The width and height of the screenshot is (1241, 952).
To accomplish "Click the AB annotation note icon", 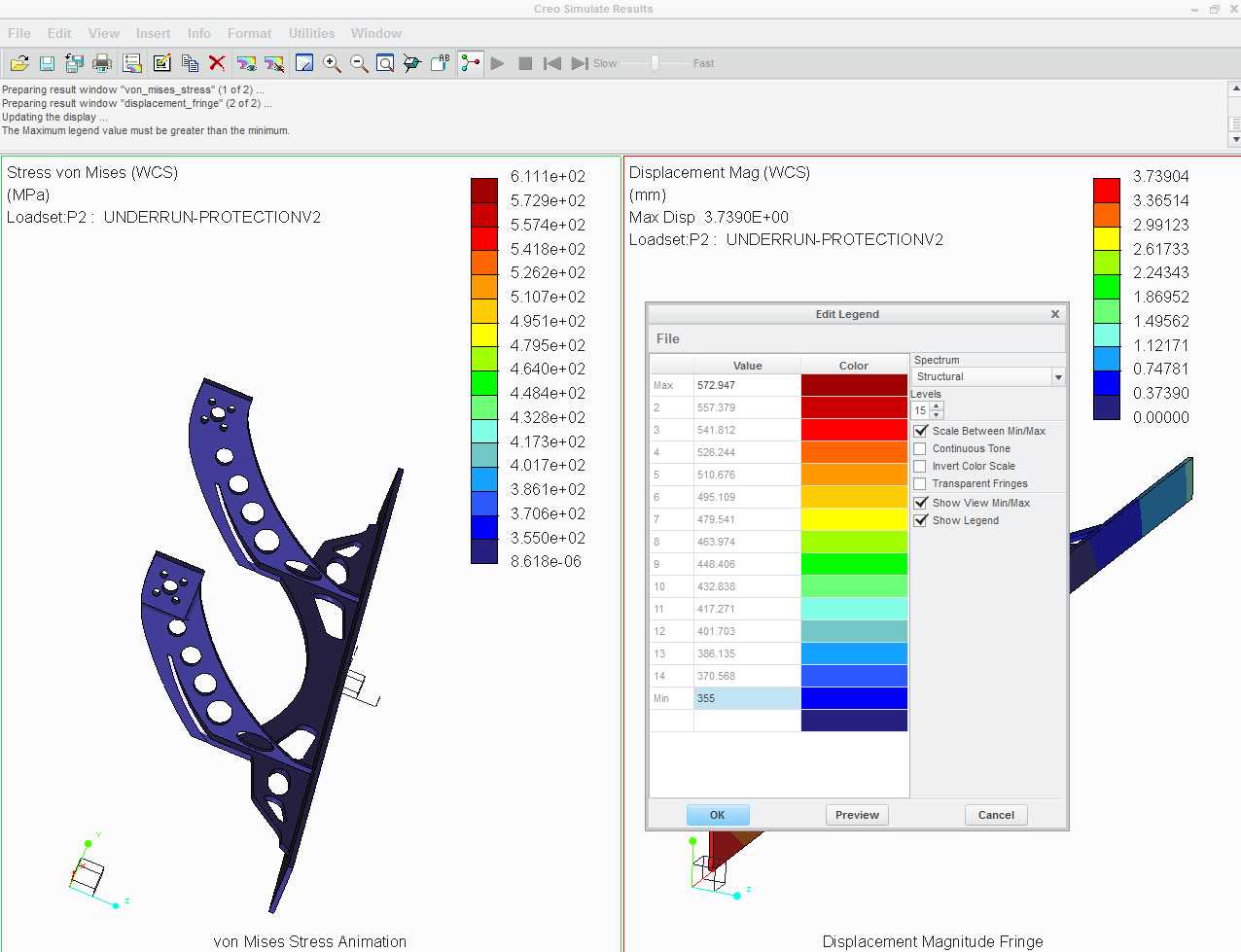I will (440, 63).
